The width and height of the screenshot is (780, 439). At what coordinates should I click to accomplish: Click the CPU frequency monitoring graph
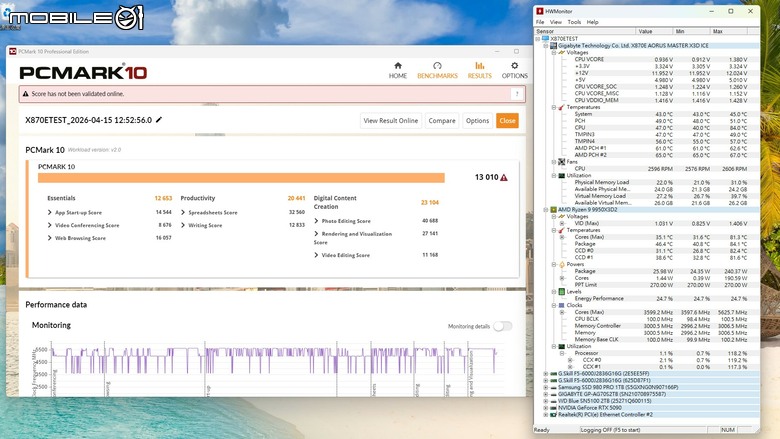pos(274,368)
